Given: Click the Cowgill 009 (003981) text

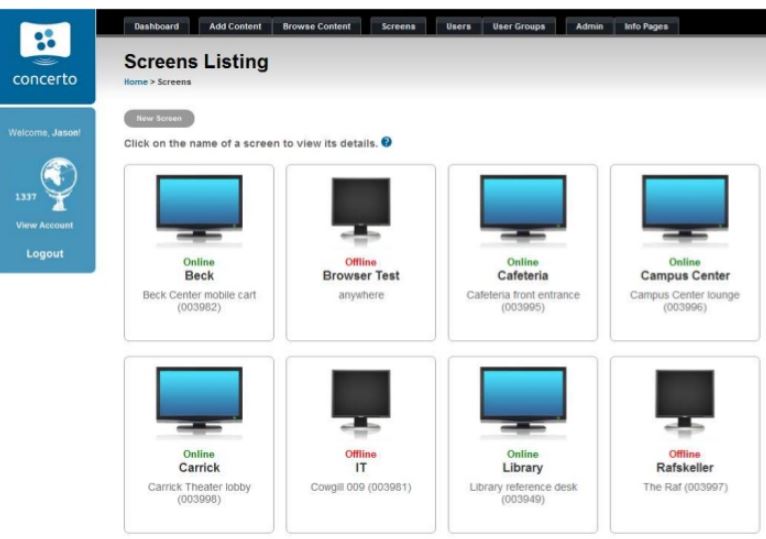Looking at the screenshot, I should point(361,487).
